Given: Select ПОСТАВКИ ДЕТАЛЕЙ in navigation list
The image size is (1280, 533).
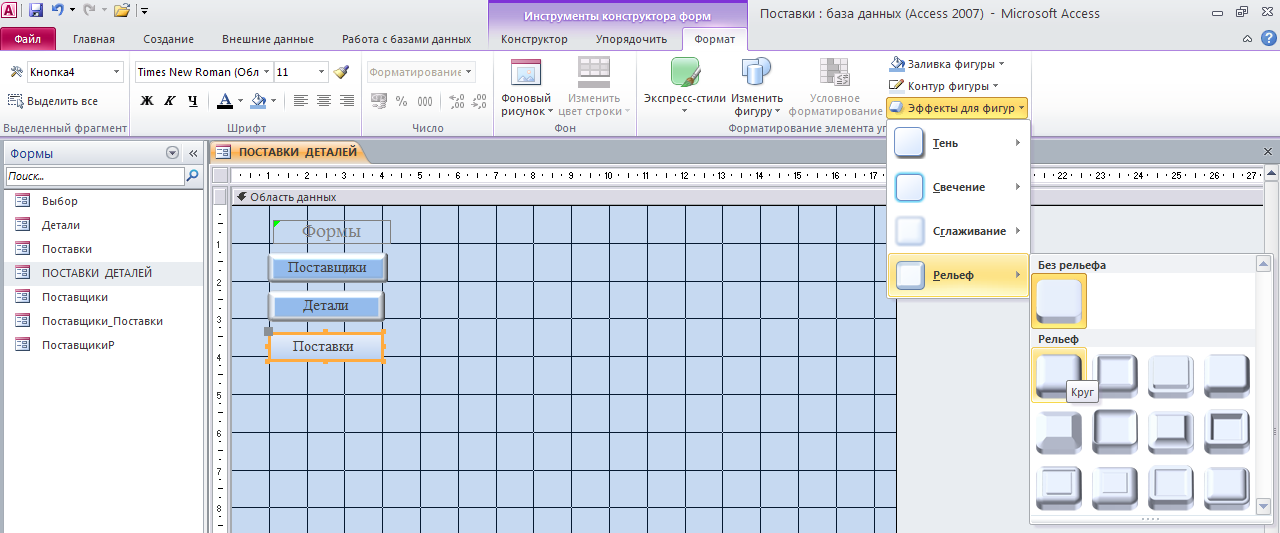Looking at the screenshot, I should click(101, 273).
